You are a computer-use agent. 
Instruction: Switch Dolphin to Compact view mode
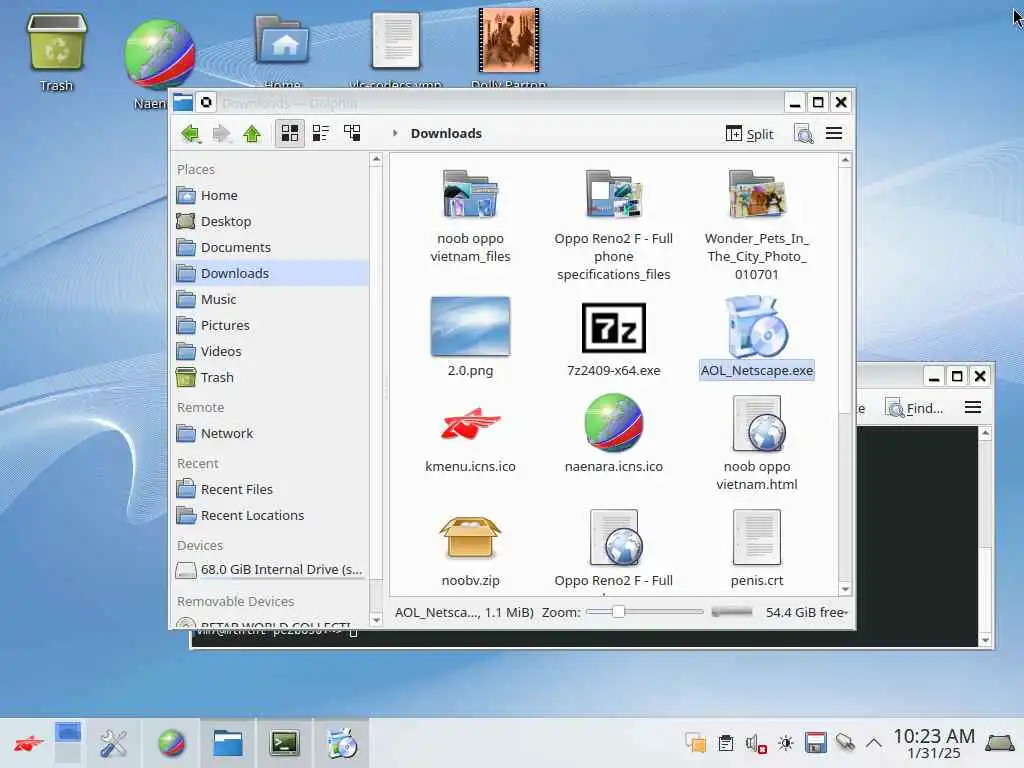point(321,134)
